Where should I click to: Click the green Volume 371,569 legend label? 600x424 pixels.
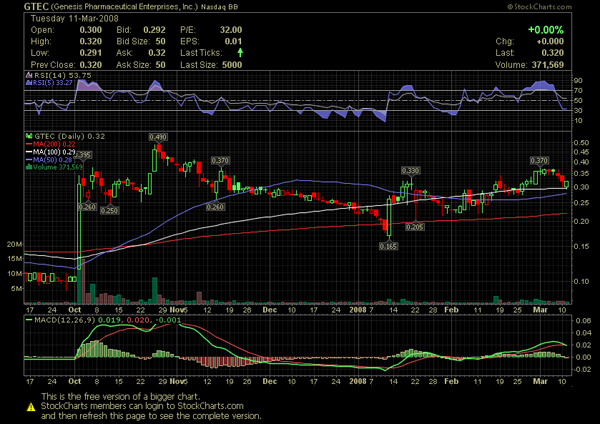(x=57, y=167)
